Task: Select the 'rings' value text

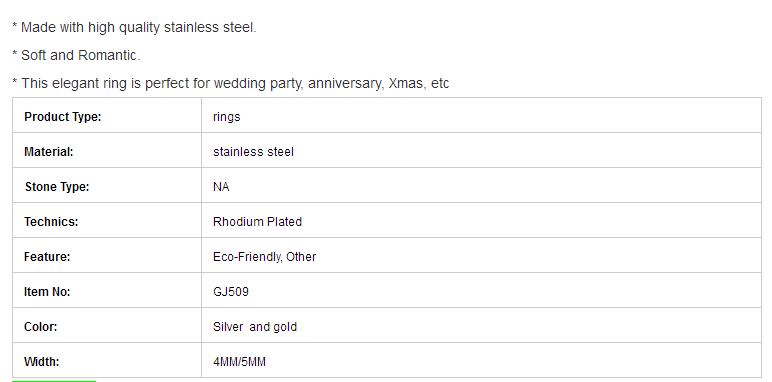Action: [x=226, y=117]
